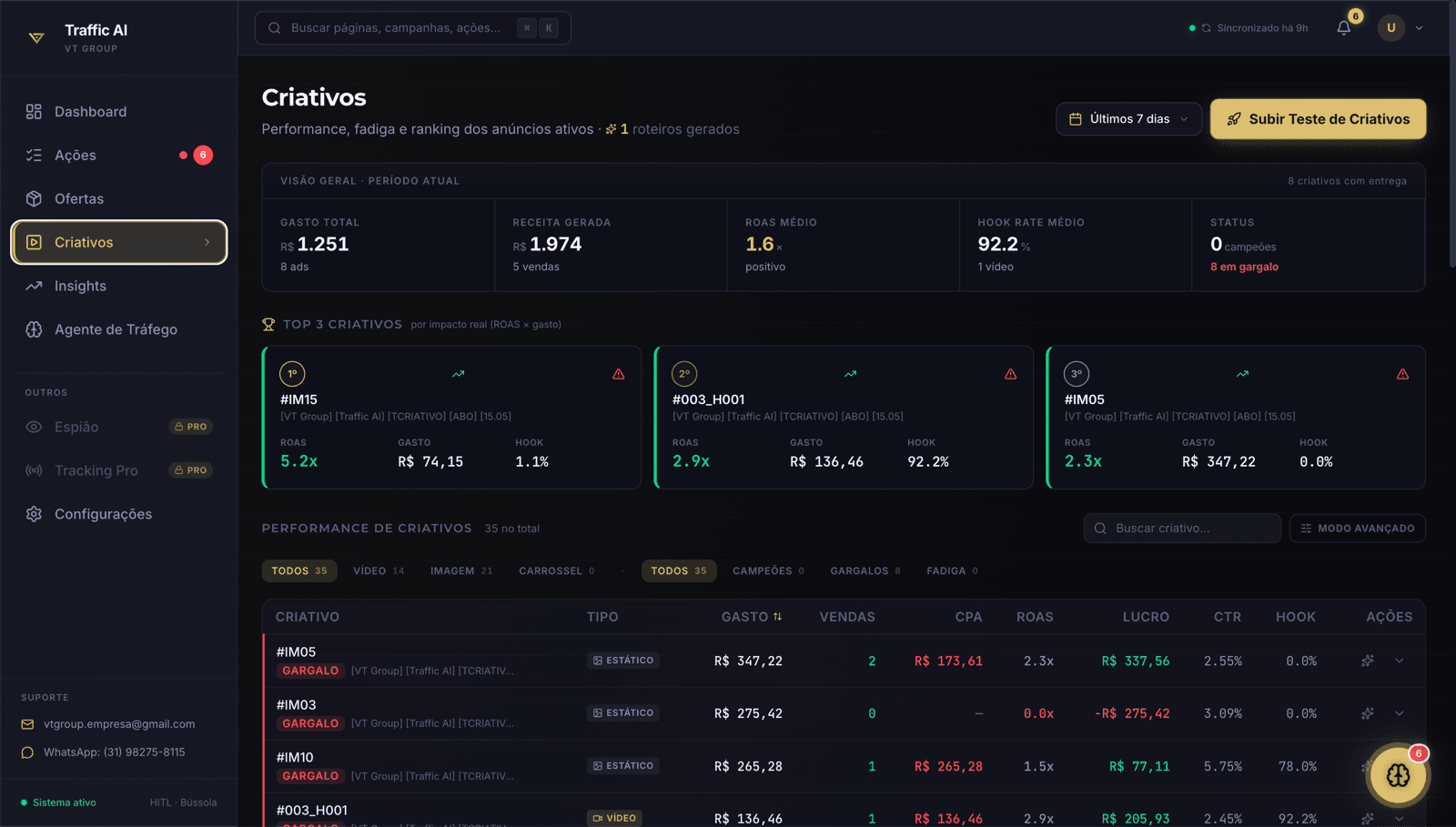Click the sparkle action icon in #IM05 row
1456x827 pixels.
click(x=1367, y=661)
